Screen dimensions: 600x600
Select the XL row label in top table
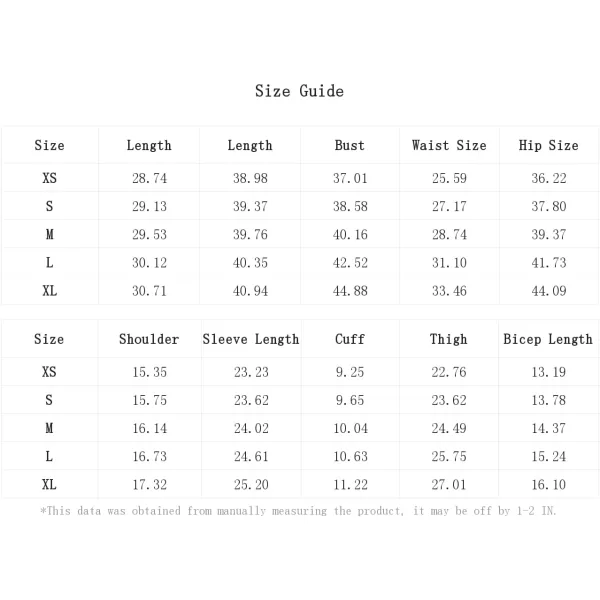tap(50, 291)
